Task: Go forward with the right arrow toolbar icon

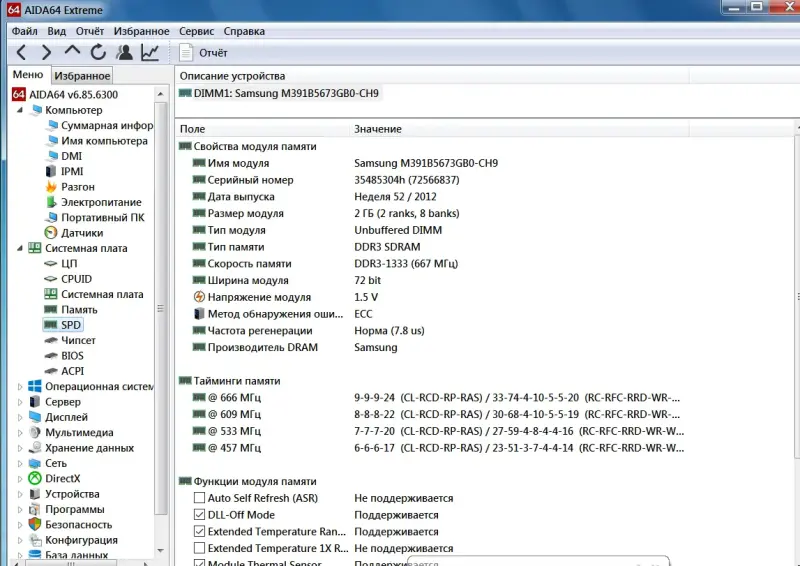Action: point(46,52)
